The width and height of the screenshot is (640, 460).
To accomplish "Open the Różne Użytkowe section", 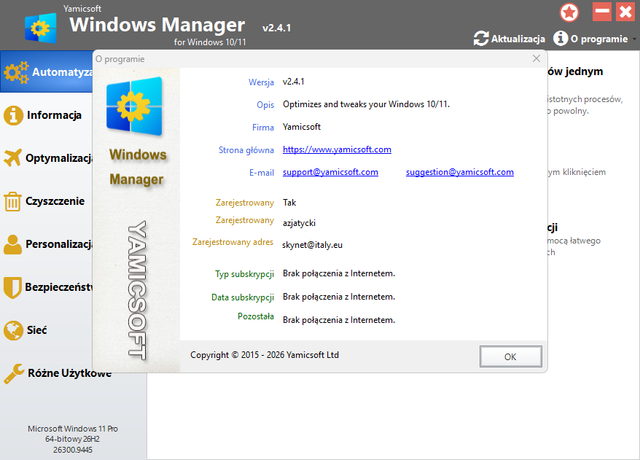I will 69,373.
